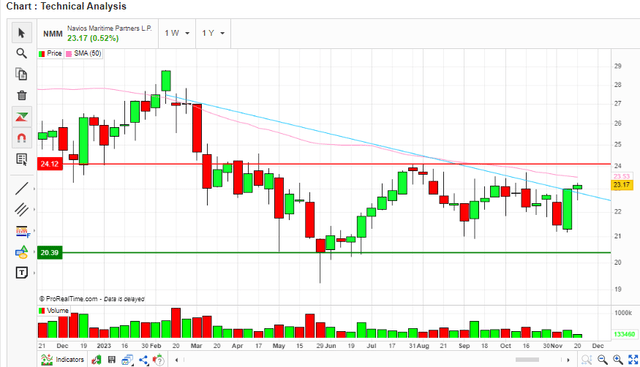Open the help question mark icon

coord(159,360)
